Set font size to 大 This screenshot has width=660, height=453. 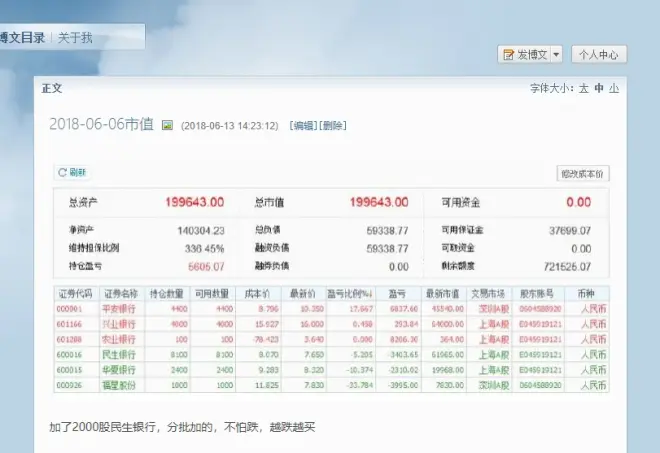coord(584,88)
